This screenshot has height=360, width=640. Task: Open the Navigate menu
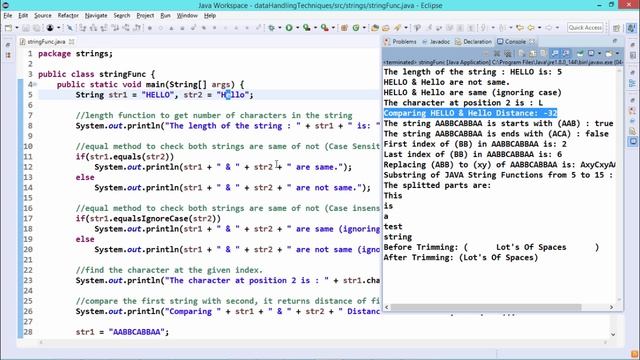point(96,16)
